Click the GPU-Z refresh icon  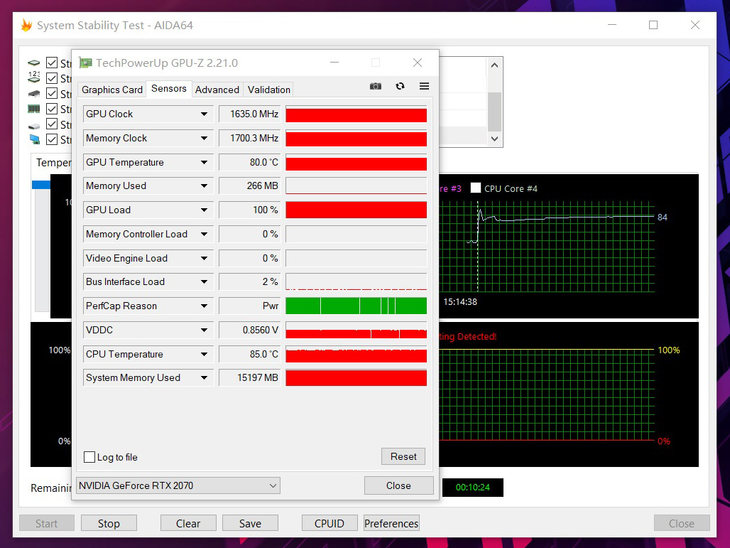tap(400, 86)
